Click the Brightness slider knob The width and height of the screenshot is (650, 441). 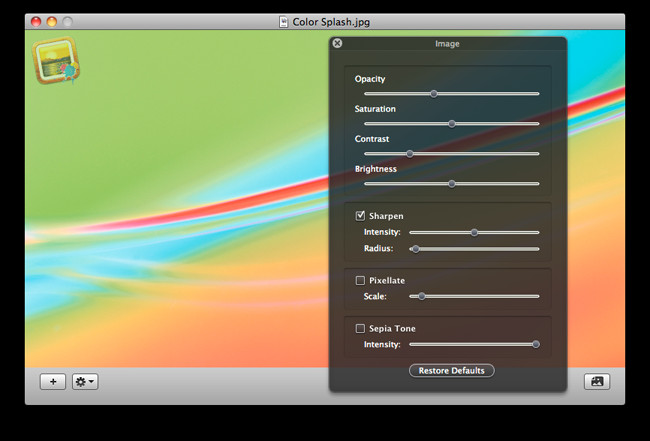point(452,184)
